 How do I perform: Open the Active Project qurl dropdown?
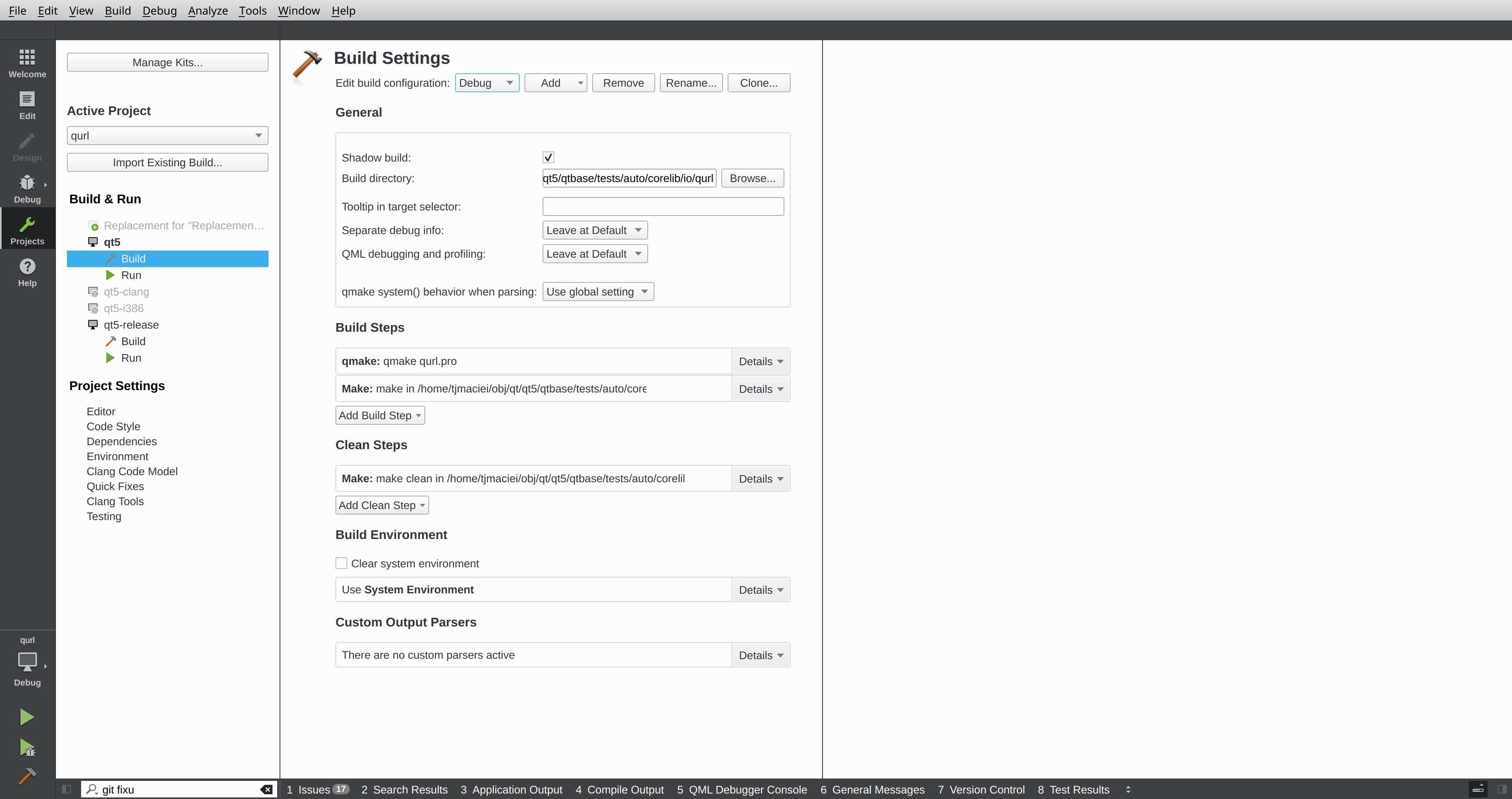click(167, 136)
